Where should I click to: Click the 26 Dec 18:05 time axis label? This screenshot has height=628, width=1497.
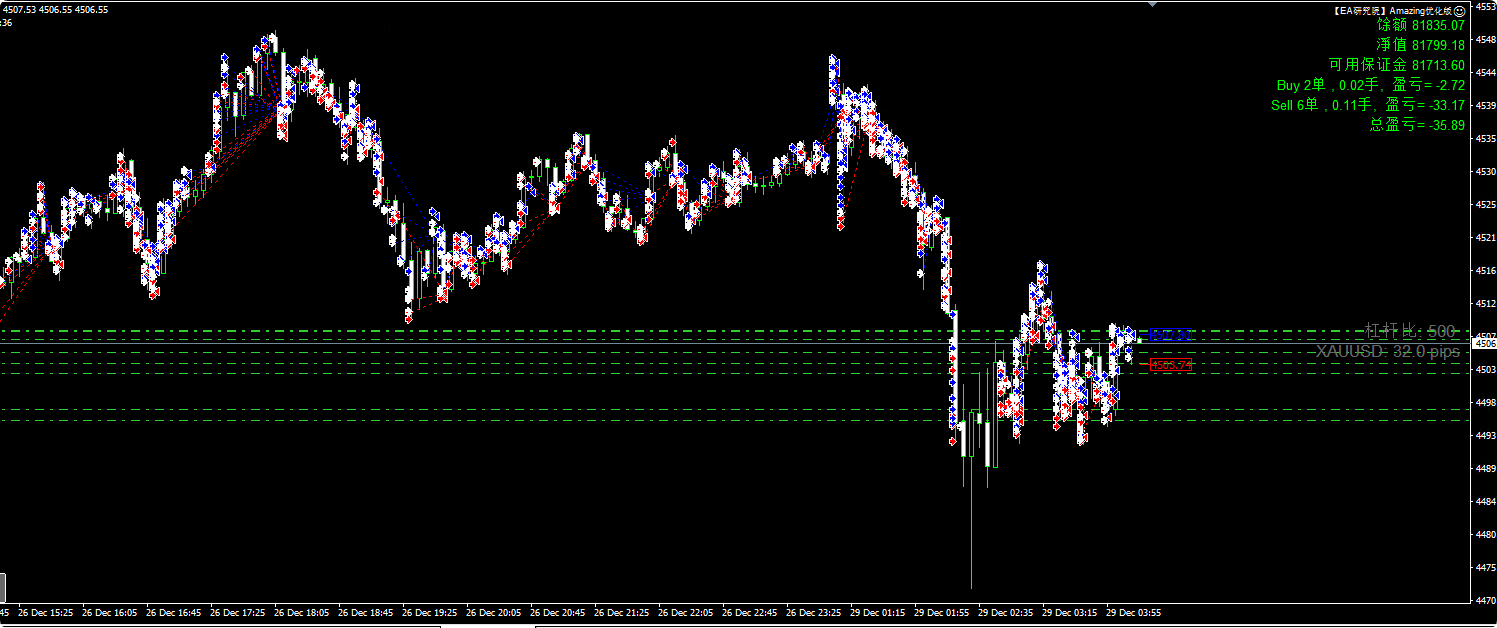point(302,612)
